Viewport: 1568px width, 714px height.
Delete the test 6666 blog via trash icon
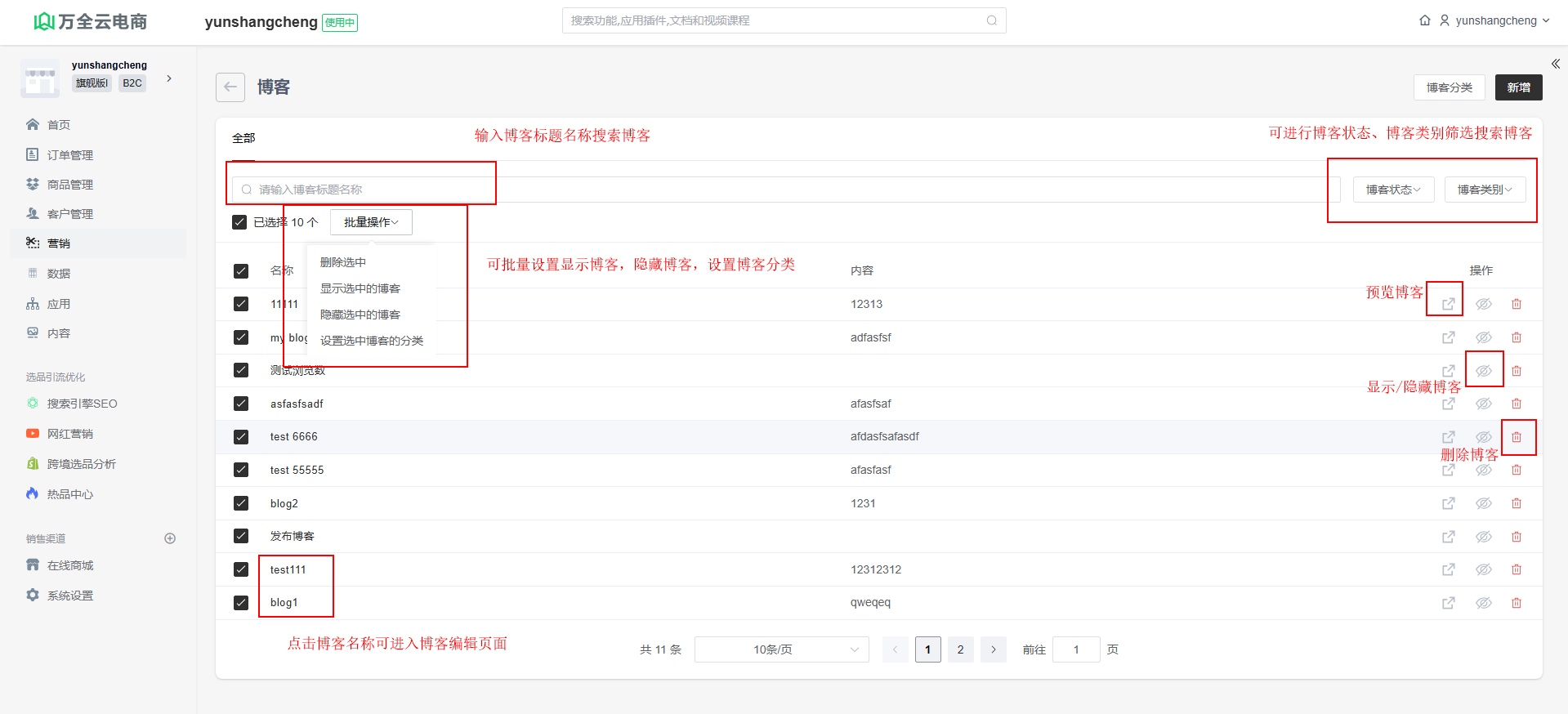tap(1517, 437)
